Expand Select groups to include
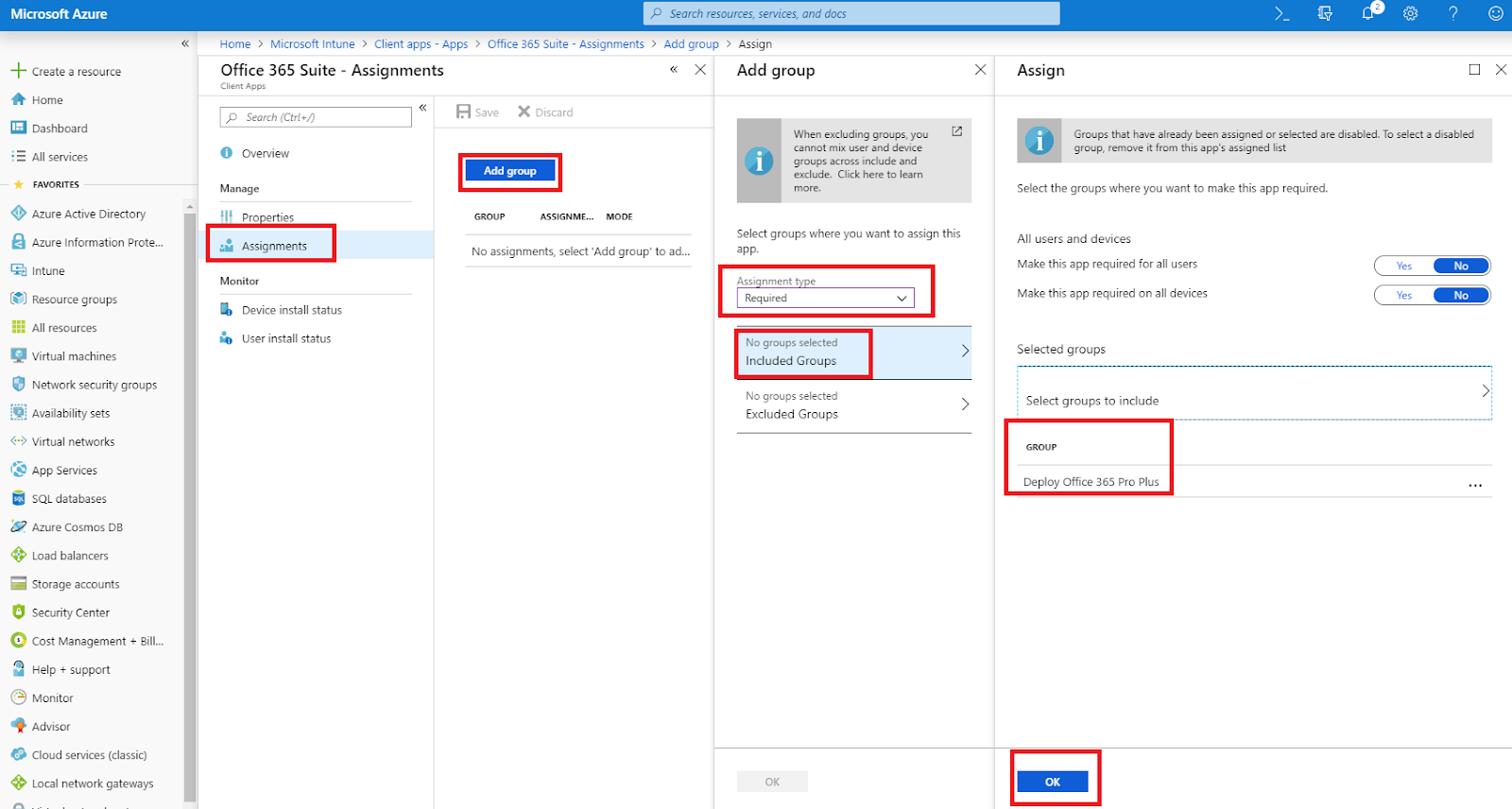Image resolution: width=1512 pixels, height=809 pixels. (x=1254, y=392)
